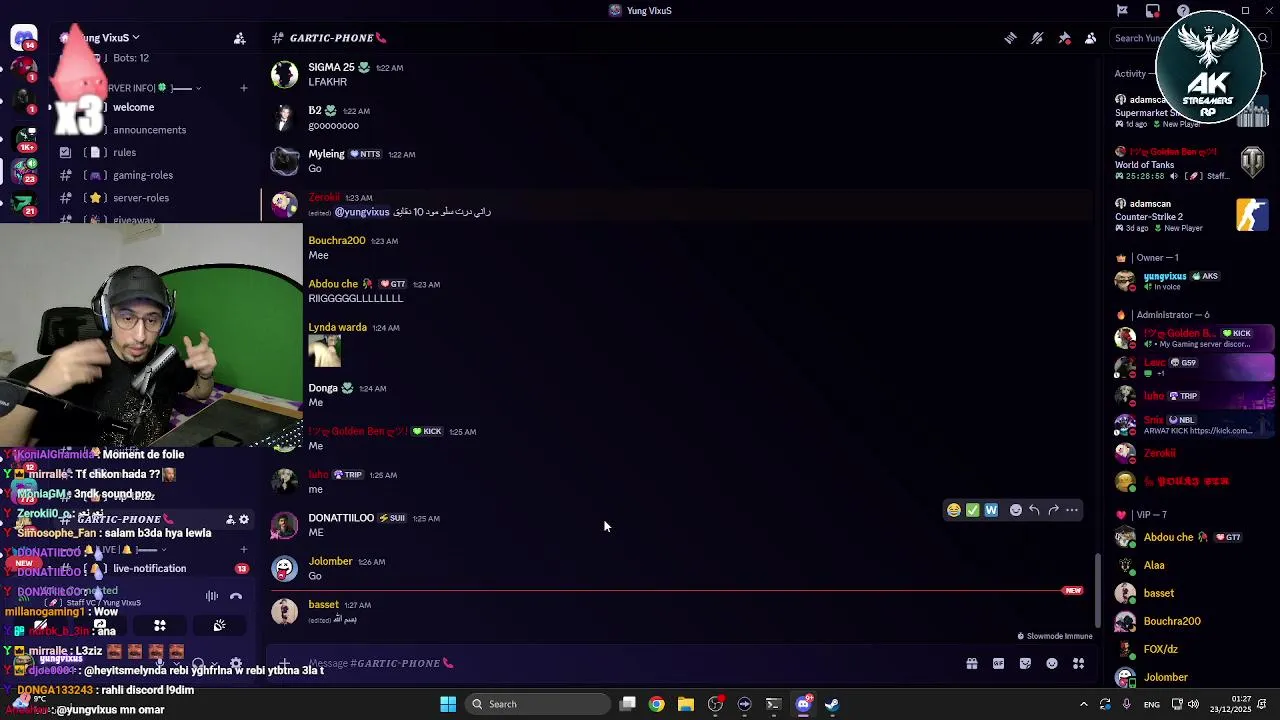Select server icon with 1K+ badge
Viewport: 1280px width, 720px height.
coord(24,137)
